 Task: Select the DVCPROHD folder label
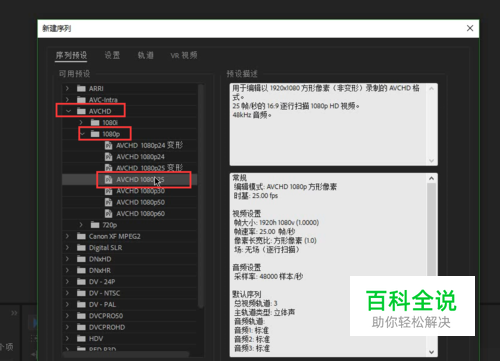[107, 327]
